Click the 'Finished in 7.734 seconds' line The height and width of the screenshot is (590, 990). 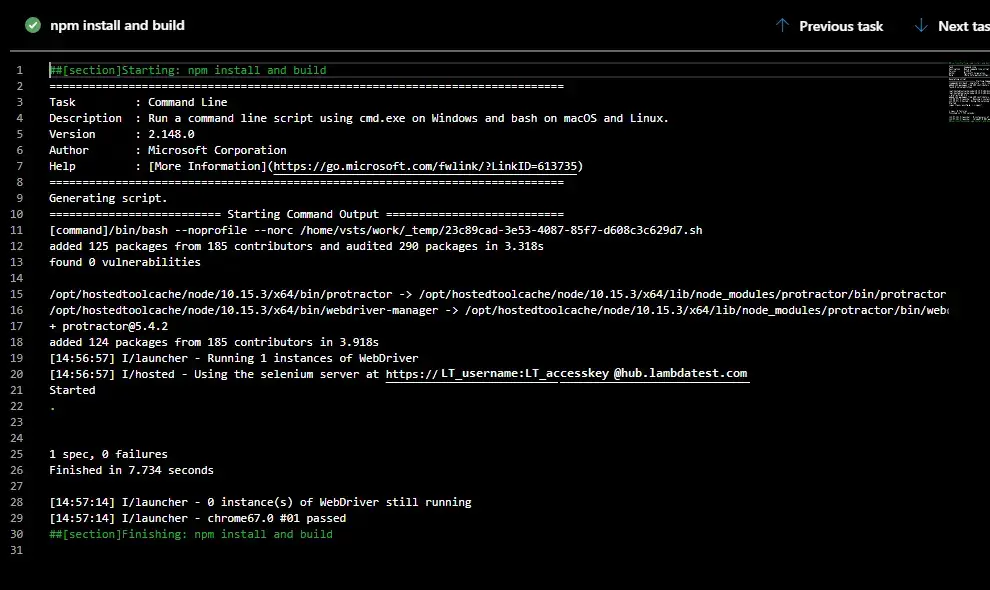coord(131,470)
